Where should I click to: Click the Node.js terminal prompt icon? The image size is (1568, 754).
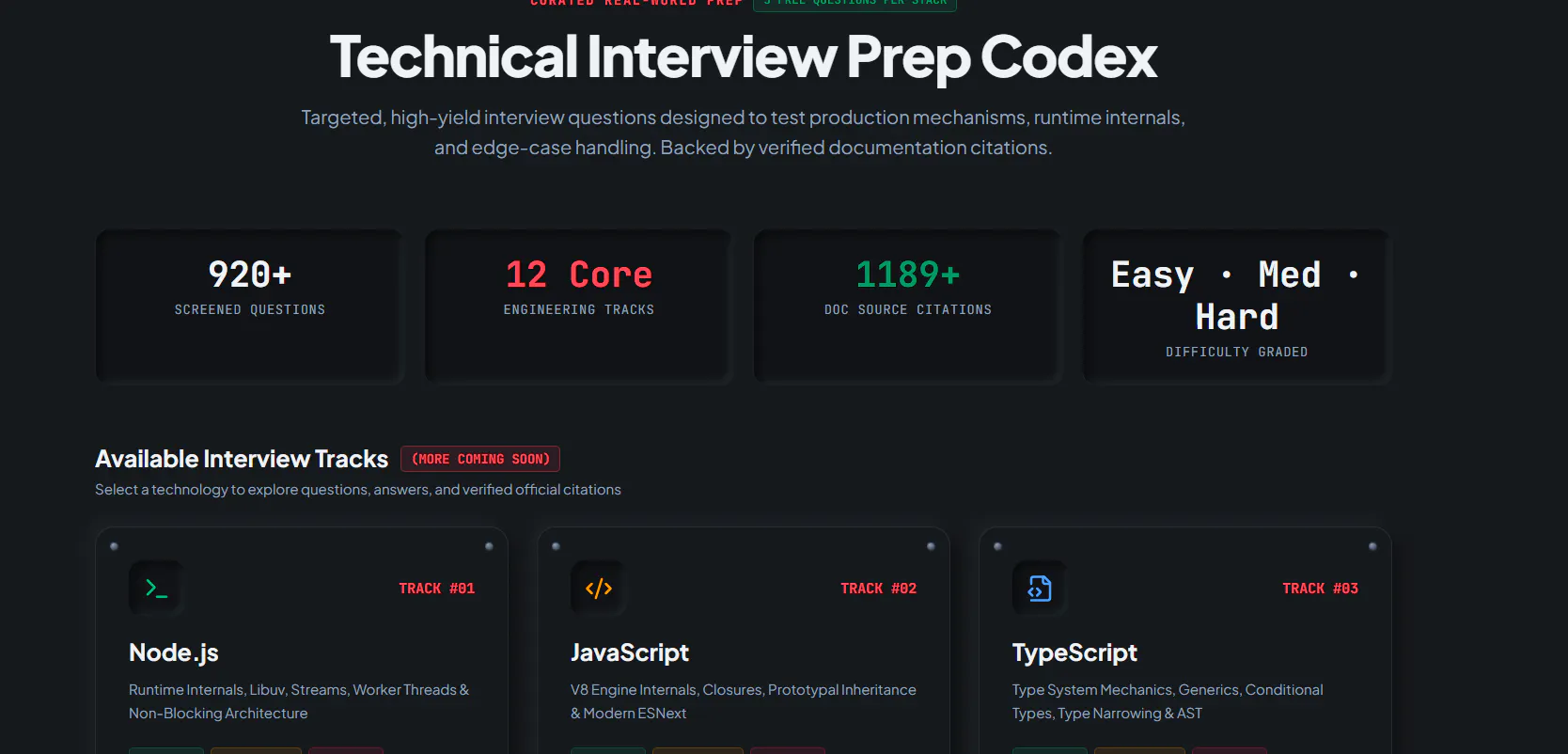pos(156,589)
